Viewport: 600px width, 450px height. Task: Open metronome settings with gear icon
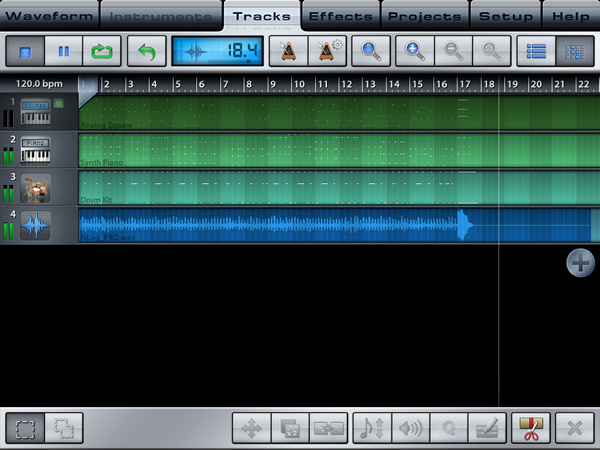pyautogui.click(x=327, y=51)
